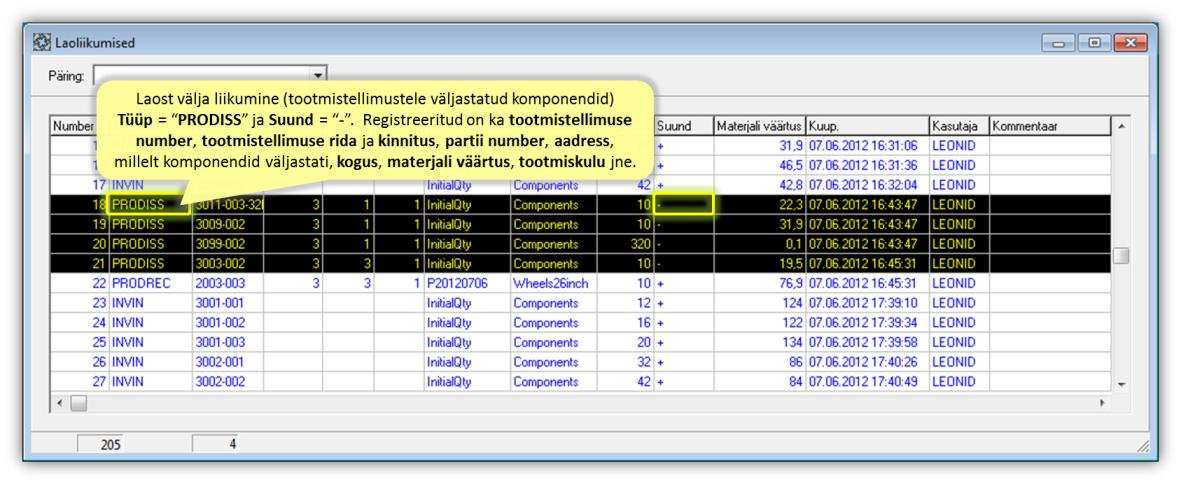Click the horizontal scrollbar thumb
The height and width of the screenshot is (484, 1181).
point(78,403)
